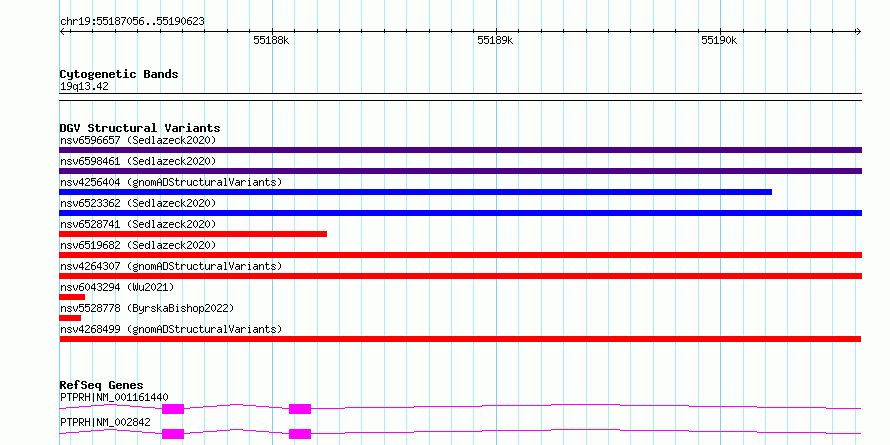This screenshot has width=890, height=445.
Task: Click the nsv6598461 (Sedlazeck2020) label
Action: tap(138, 161)
